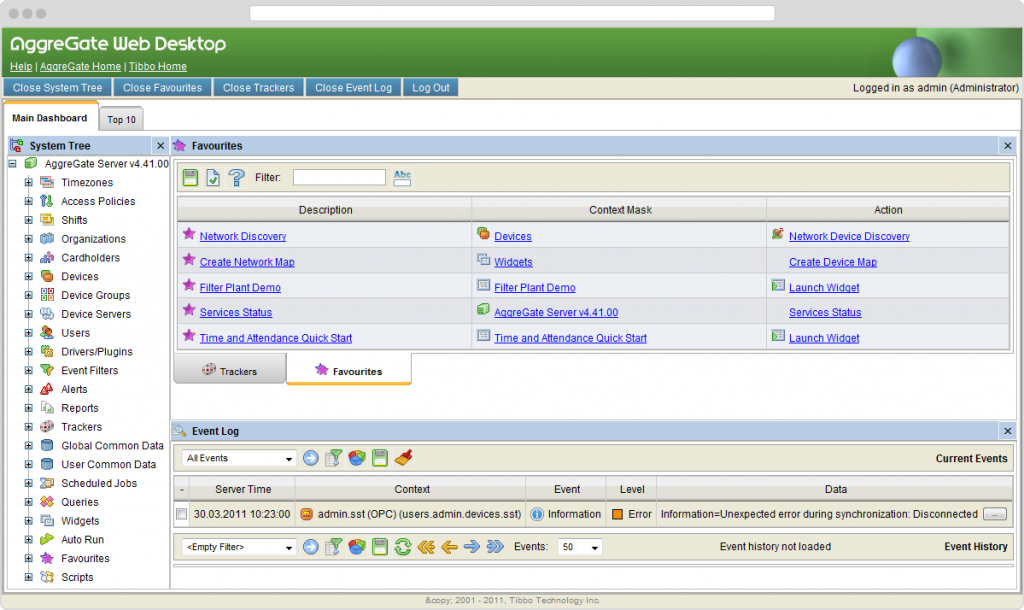This screenshot has width=1024, height=610.
Task: Select Global Common Data in the tree
Action: pos(112,445)
